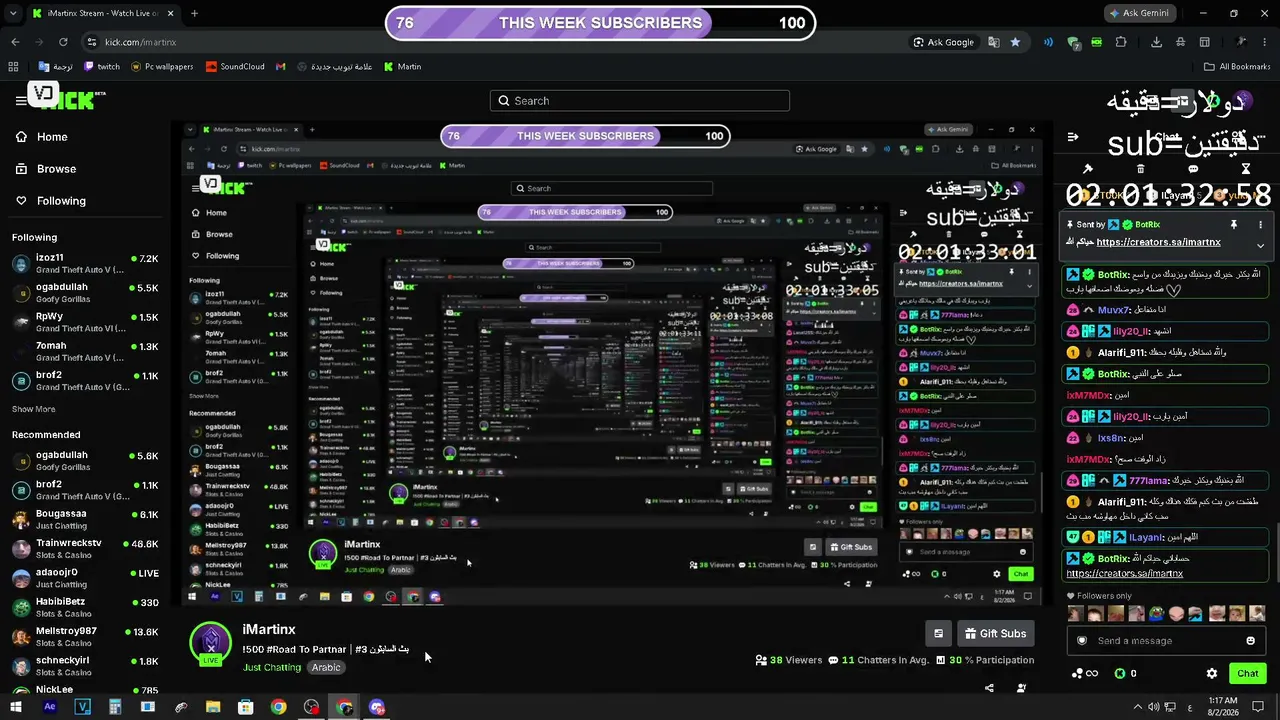Open Trainwreckstv in Recommended list
The width and height of the screenshot is (1280, 720).
click(85, 548)
